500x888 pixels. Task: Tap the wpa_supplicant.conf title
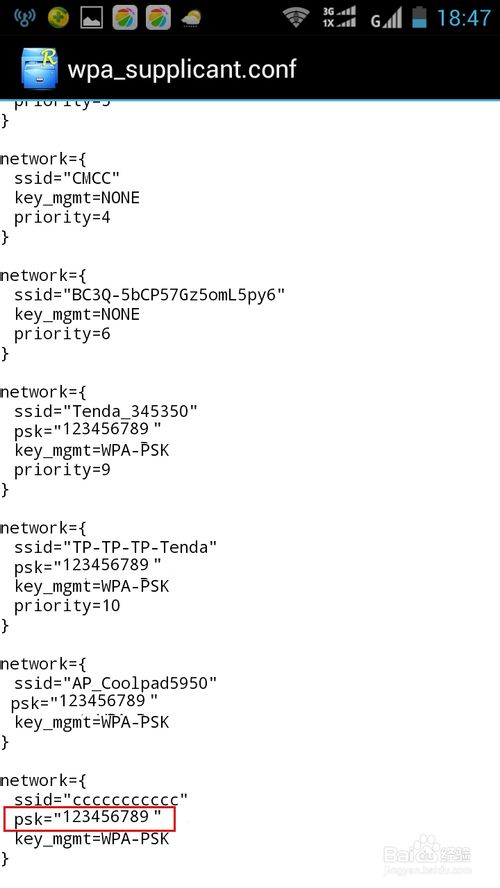point(182,70)
